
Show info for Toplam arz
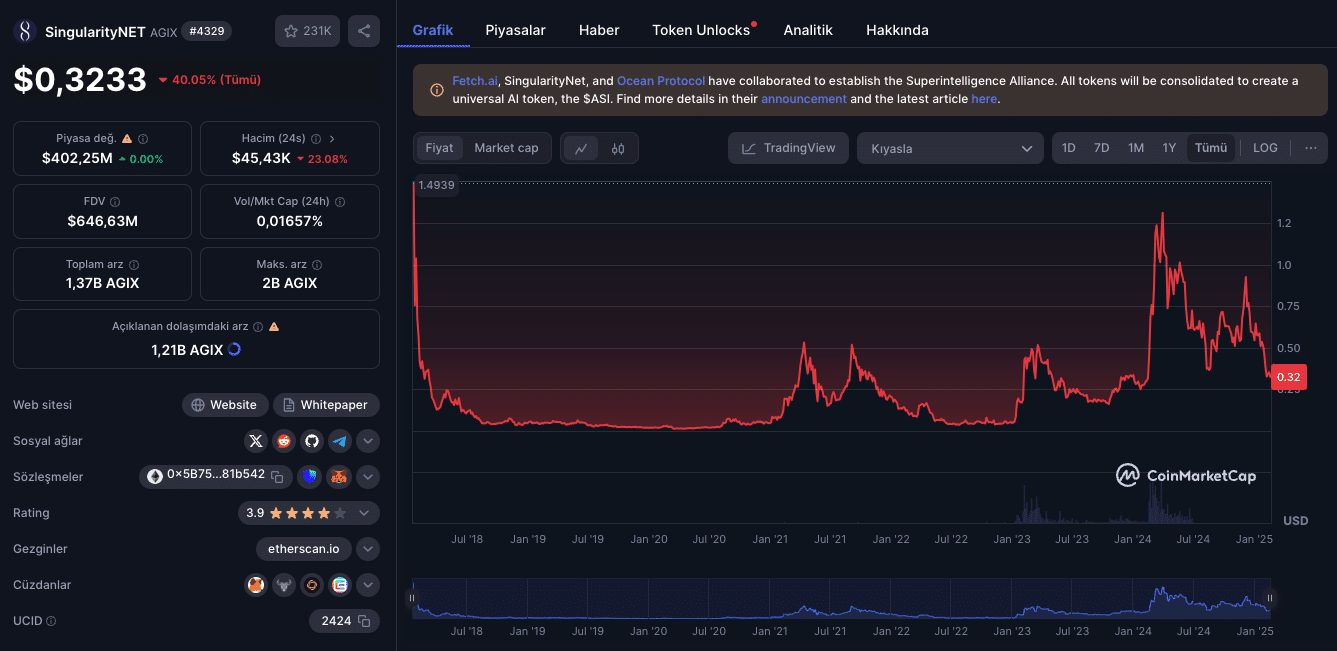(134, 265)
